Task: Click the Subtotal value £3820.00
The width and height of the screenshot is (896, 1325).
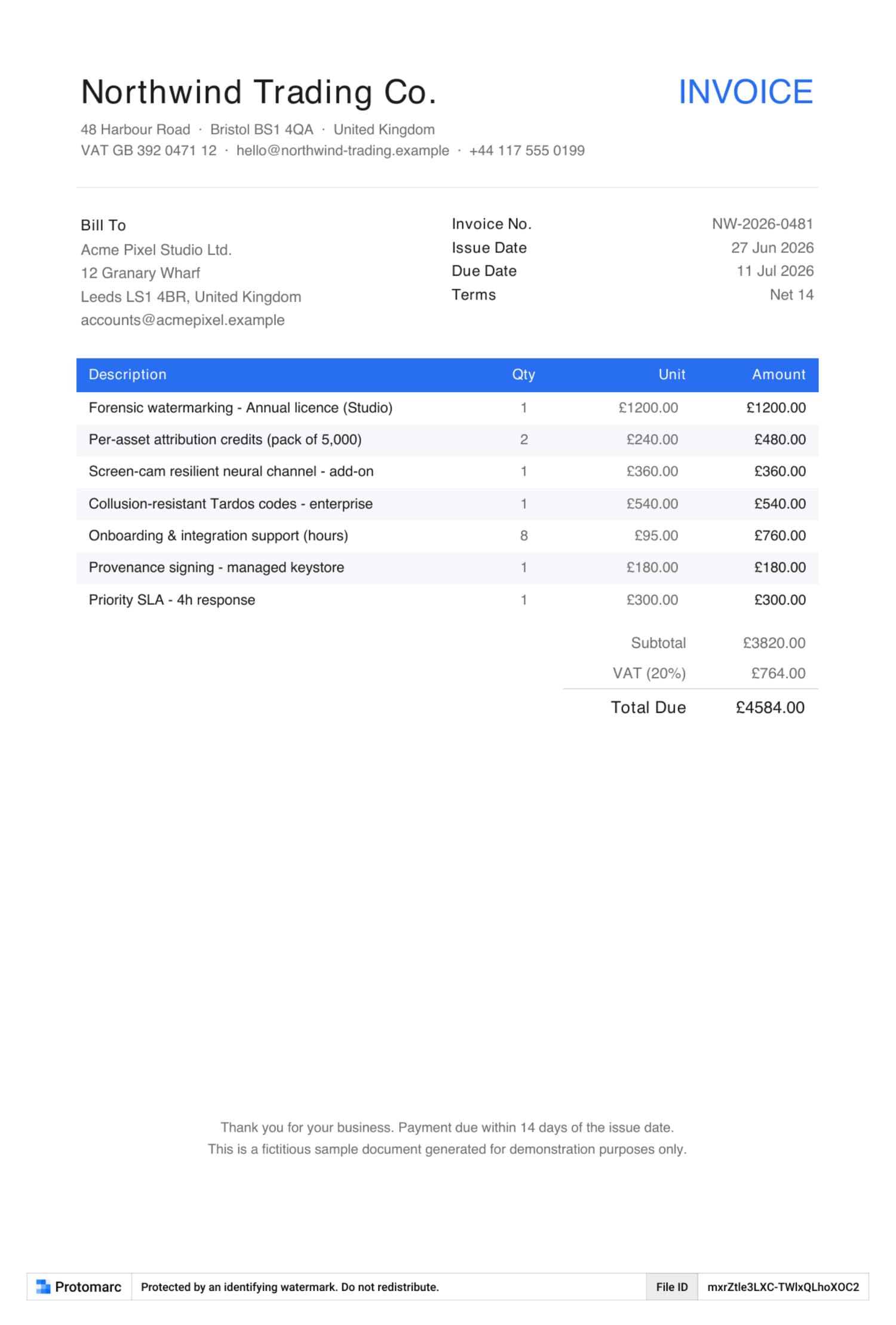Action: (x=774, y=644)
